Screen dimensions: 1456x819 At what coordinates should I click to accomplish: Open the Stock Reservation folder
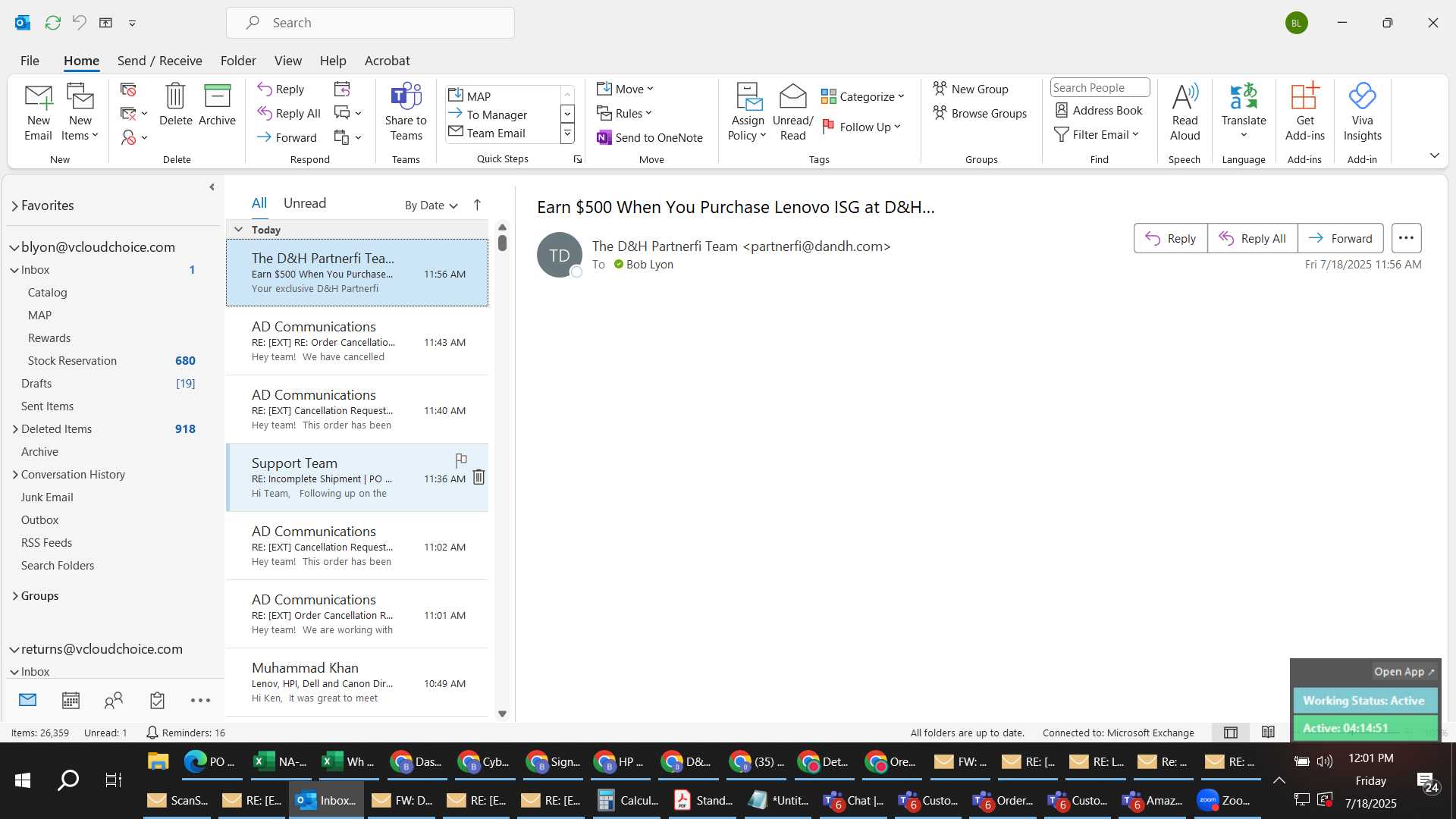click(111, 361)
